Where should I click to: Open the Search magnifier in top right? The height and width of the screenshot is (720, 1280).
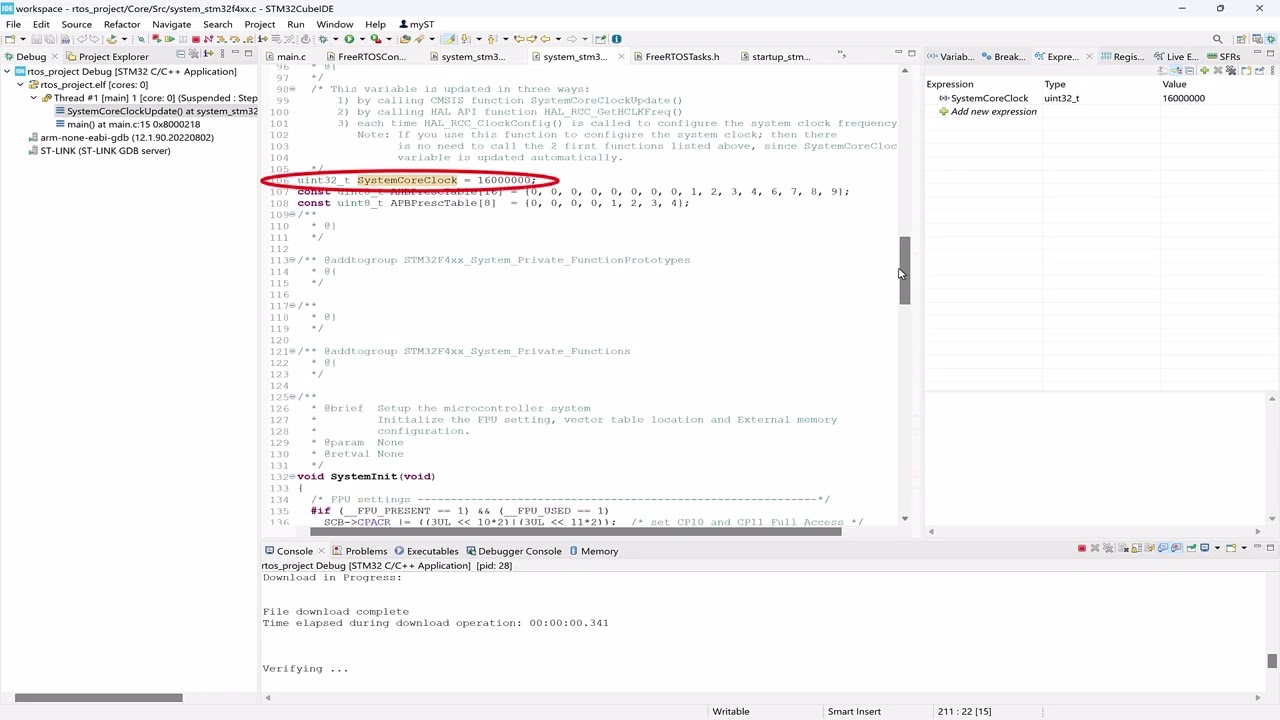(x=1217, y=39)
